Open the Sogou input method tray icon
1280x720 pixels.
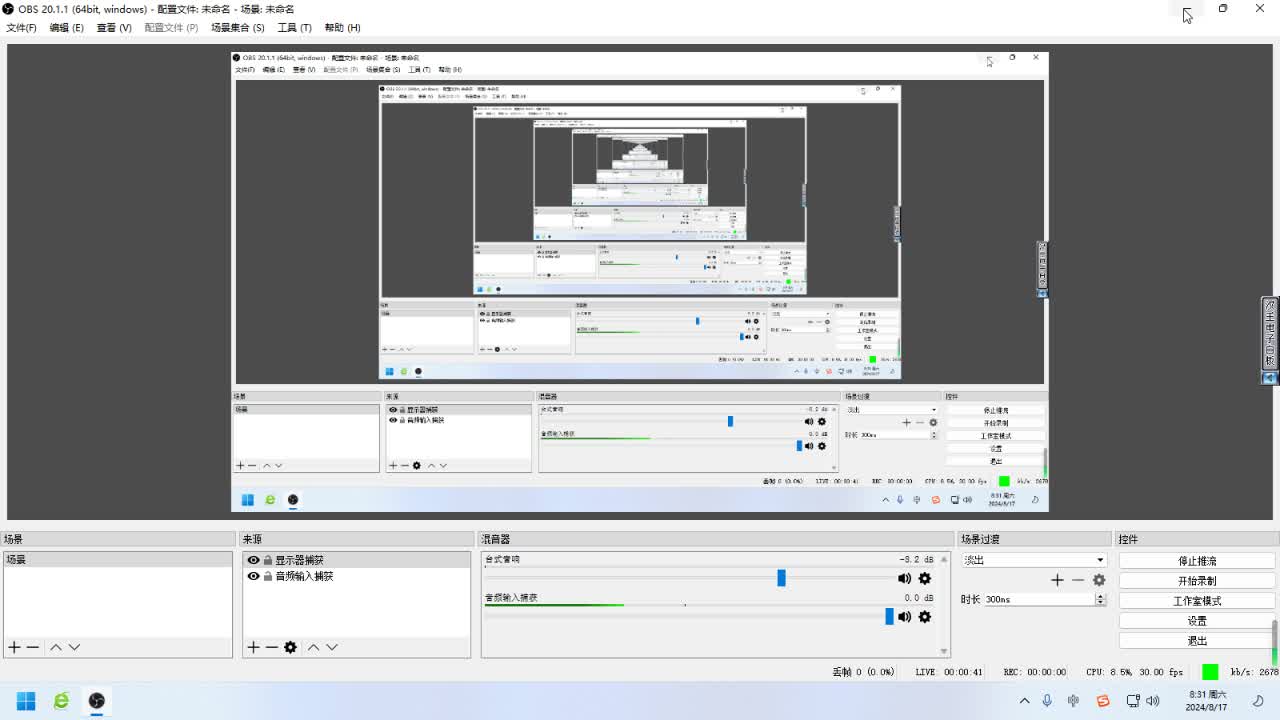point(1103,701)
